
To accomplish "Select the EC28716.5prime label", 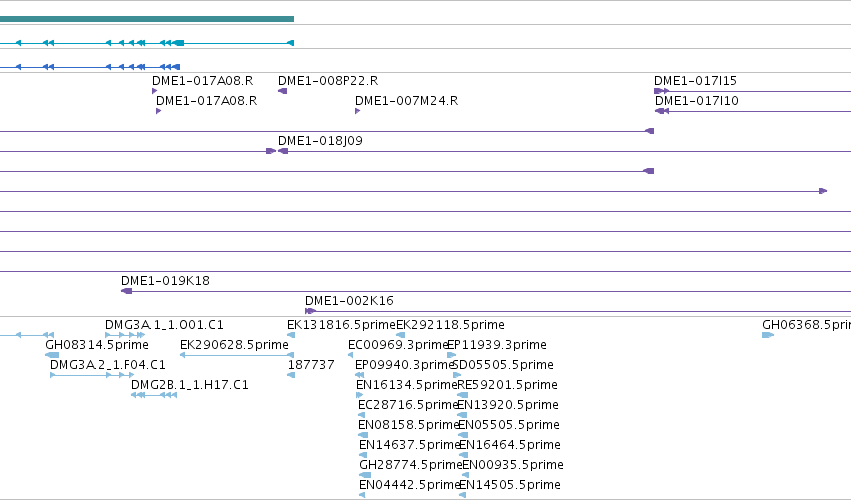I will click(408, 406).
